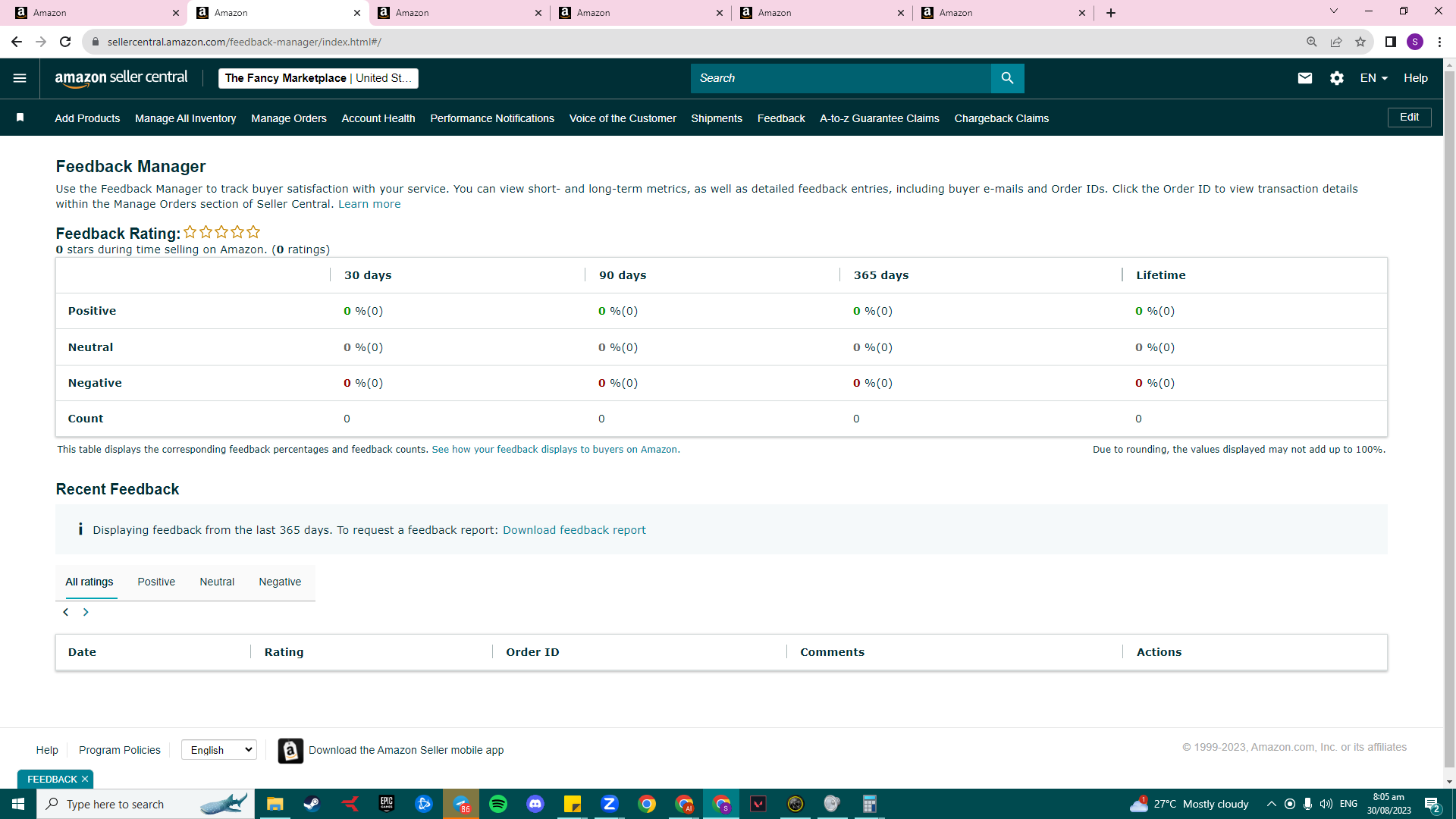This screenshot has height=819, width=1456.
Task: Open a new browser tab
Action: pos(1111,13)
